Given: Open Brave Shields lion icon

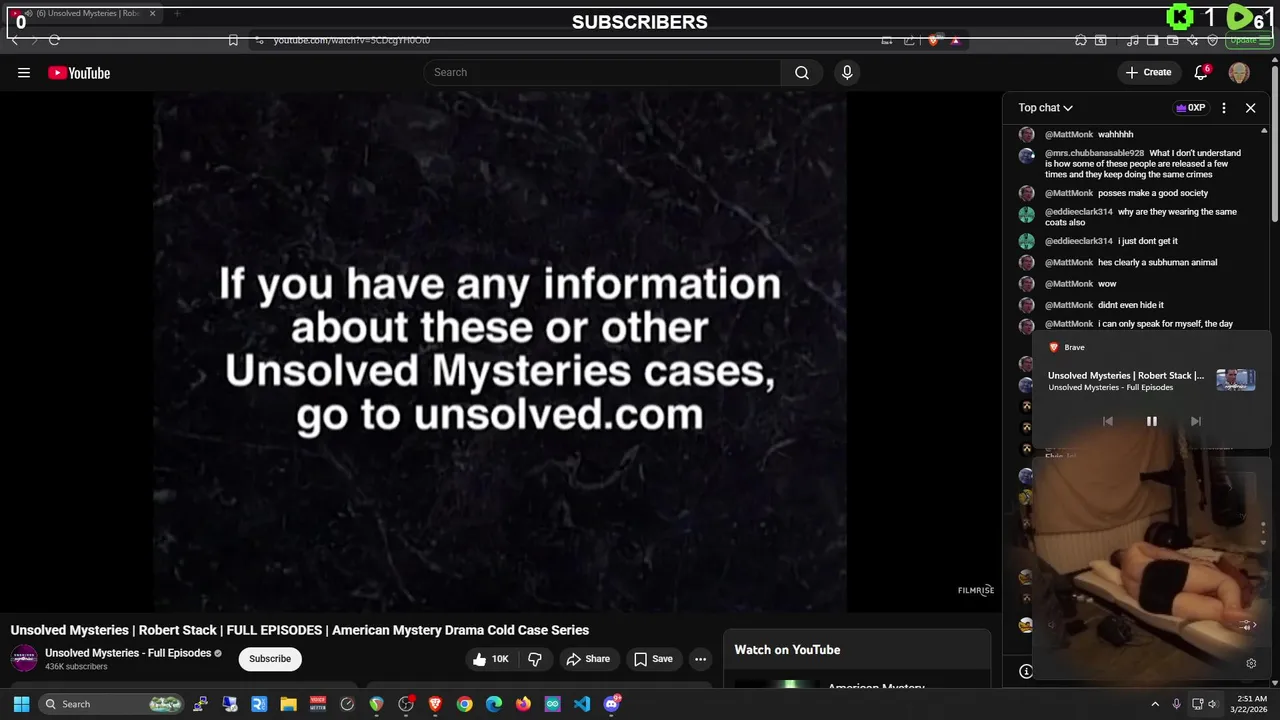Looking at the screenshot, I should [933, 40].
